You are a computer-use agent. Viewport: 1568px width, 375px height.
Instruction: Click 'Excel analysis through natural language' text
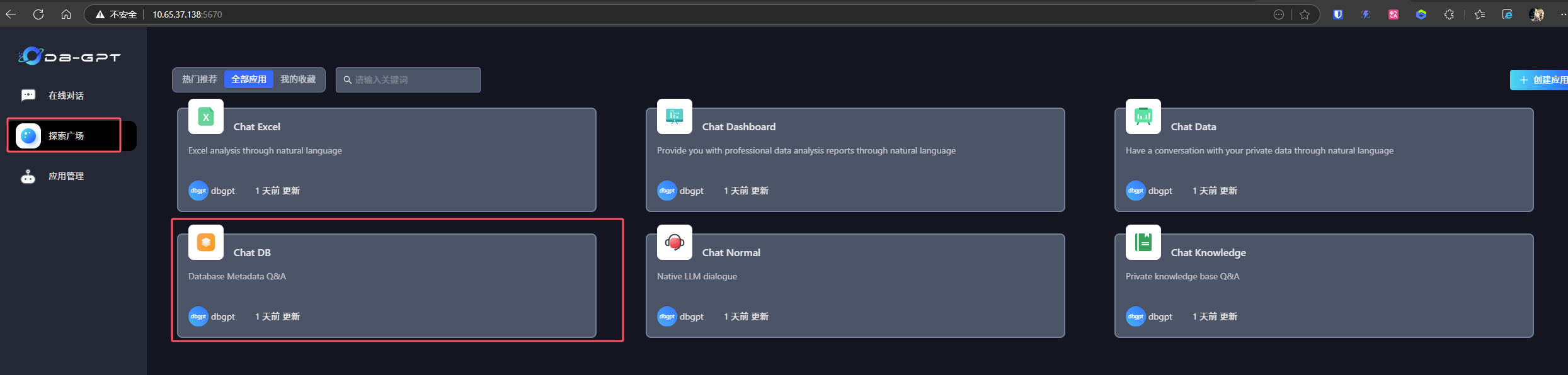point(265,150)
